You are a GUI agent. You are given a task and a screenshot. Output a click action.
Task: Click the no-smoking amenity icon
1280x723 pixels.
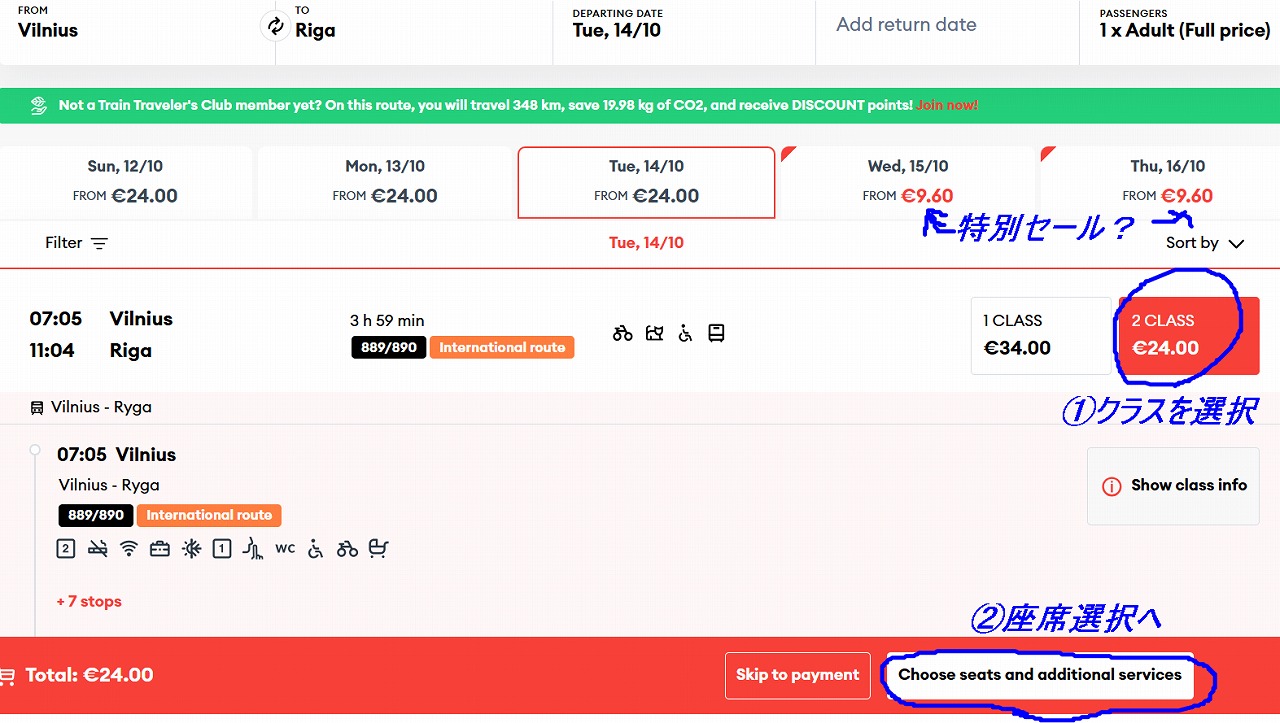pos(97,548)
